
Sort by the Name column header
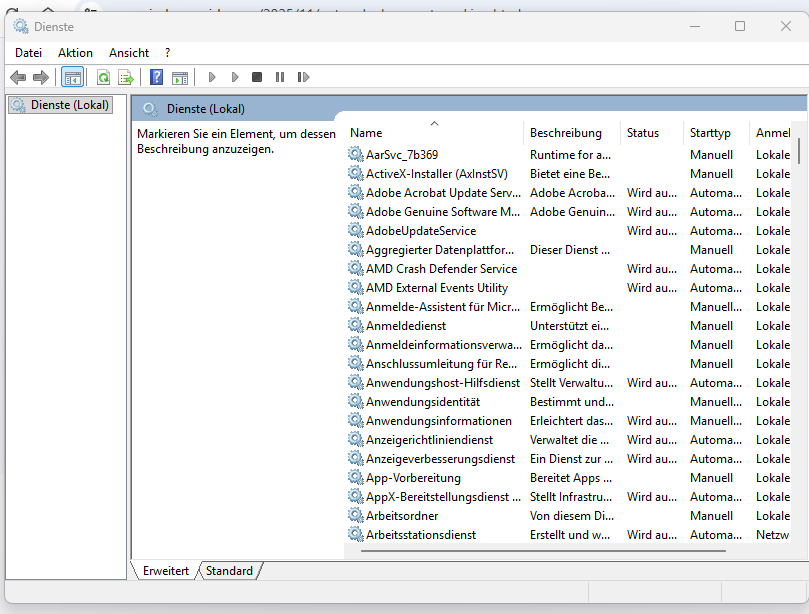(x=435, y=133)
